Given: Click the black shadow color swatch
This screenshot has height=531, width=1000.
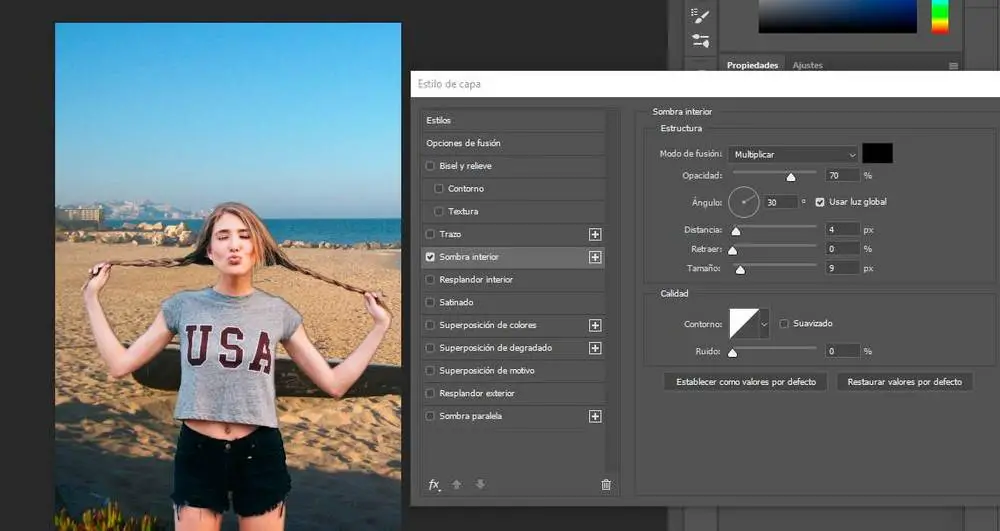Looking at the screenshot, I should click(x=877, y=154).
